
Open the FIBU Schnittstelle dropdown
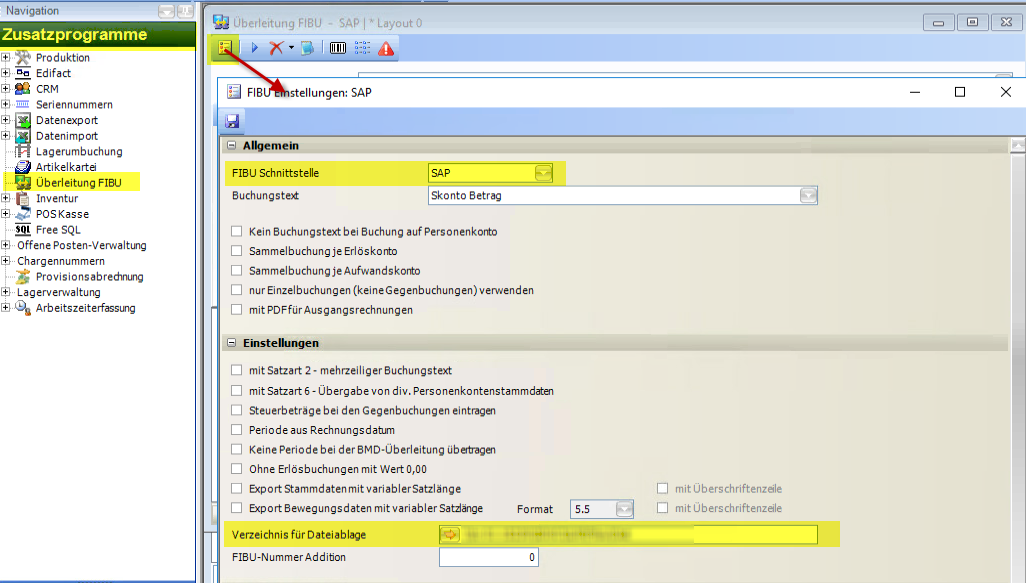click(543, 173)
